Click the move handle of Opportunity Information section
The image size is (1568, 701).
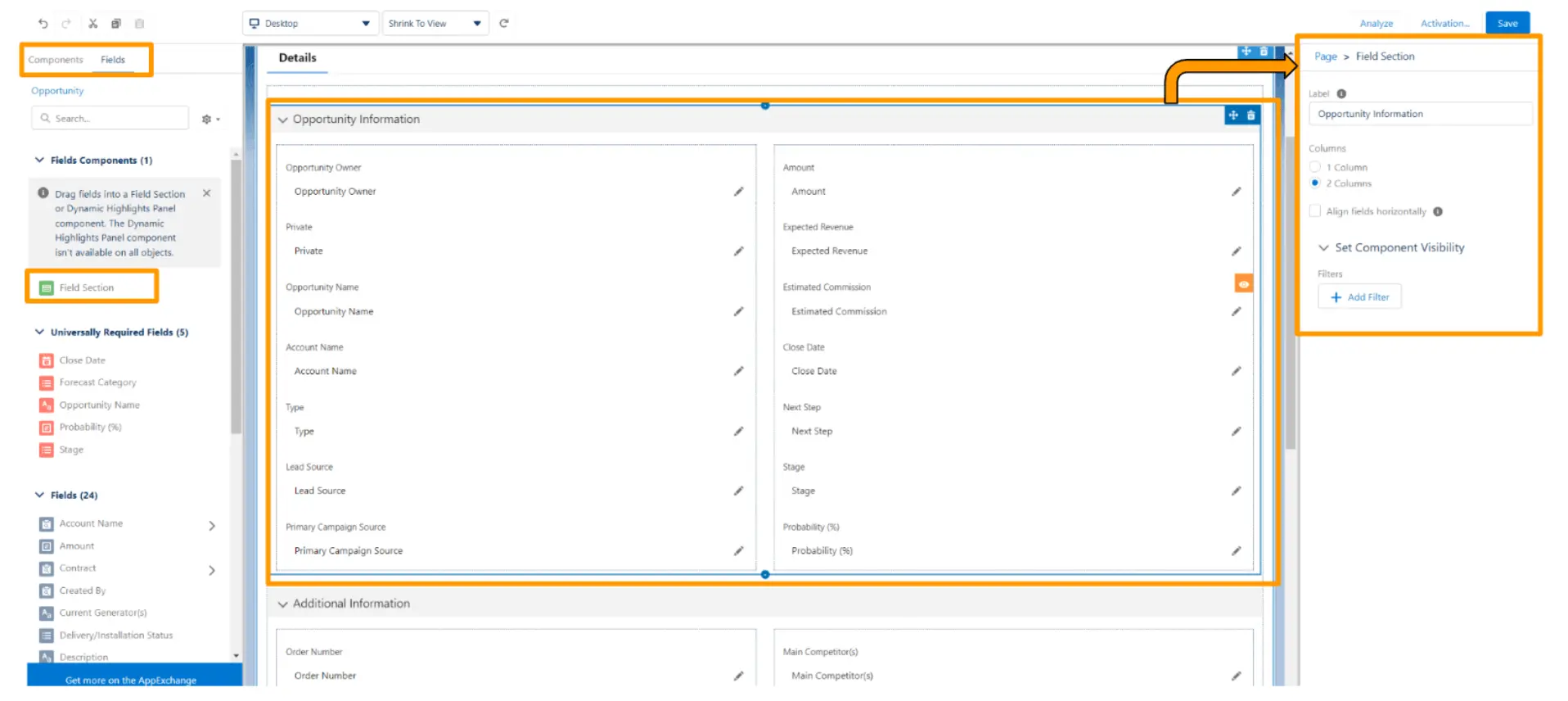click(x=1233, y=115)
